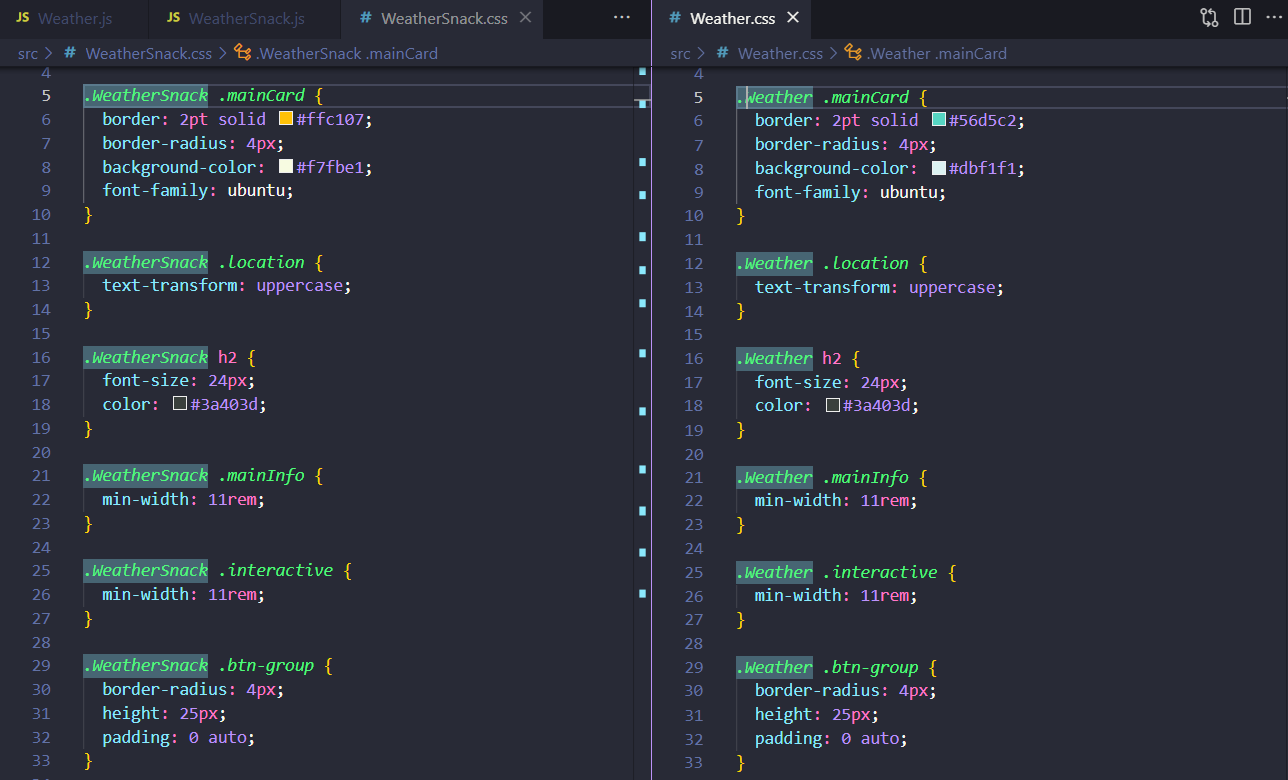Click #3a403d swatch in WeatherSnack.css
The width and height of the screenshot is (1288, 780).
click(180, 404)
